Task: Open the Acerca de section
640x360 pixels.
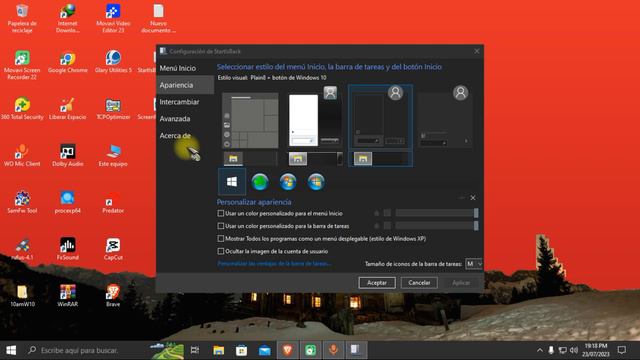Action: coord(175,136)
